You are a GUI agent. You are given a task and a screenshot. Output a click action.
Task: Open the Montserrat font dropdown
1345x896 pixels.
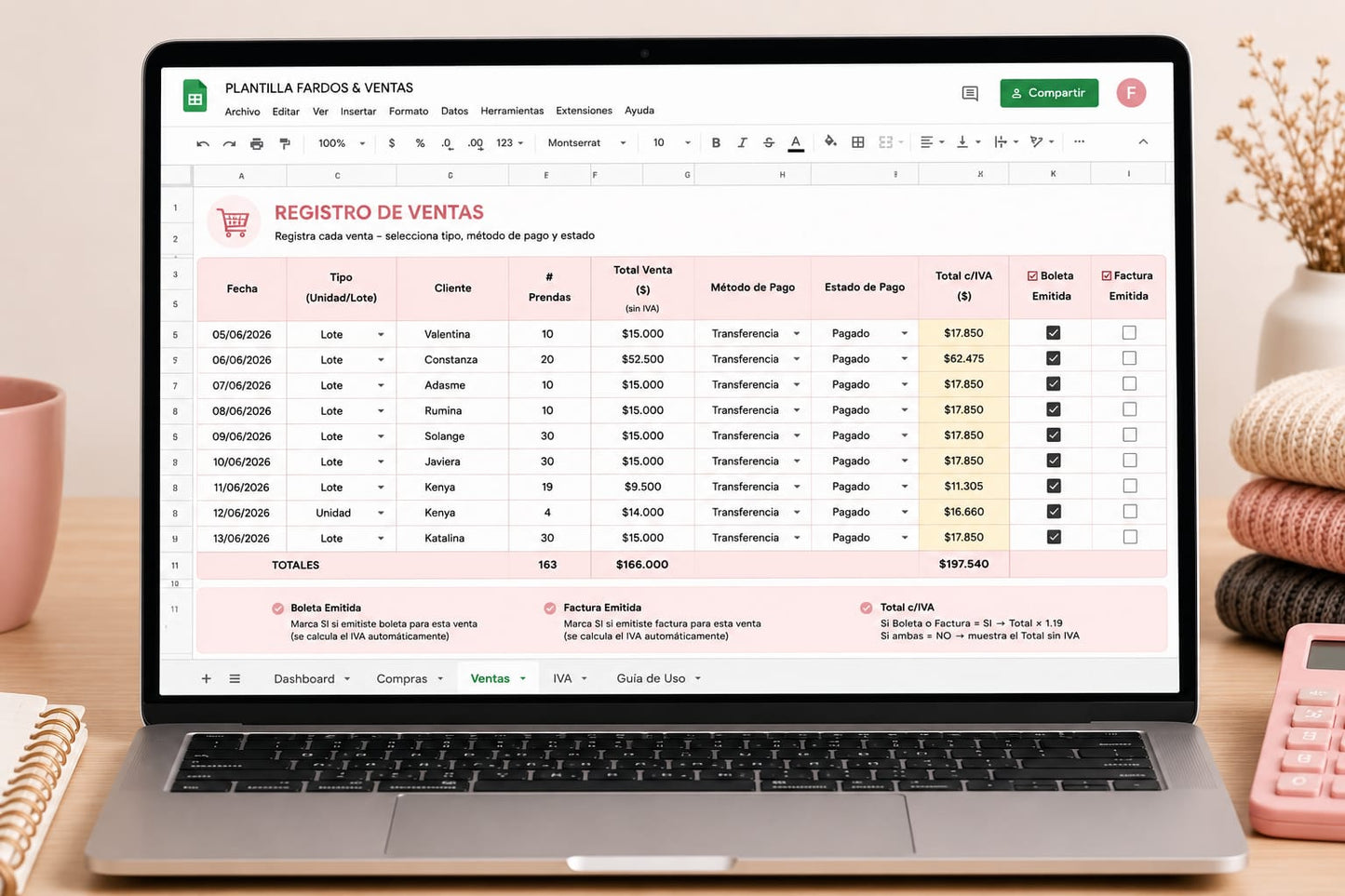coord(586,143)
